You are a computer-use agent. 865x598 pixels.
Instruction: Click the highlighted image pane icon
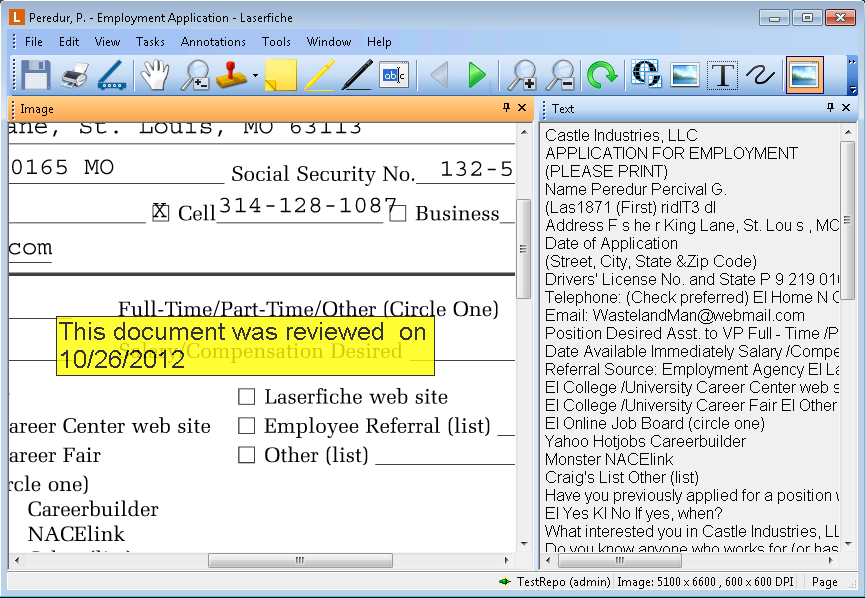pos(804,74)
